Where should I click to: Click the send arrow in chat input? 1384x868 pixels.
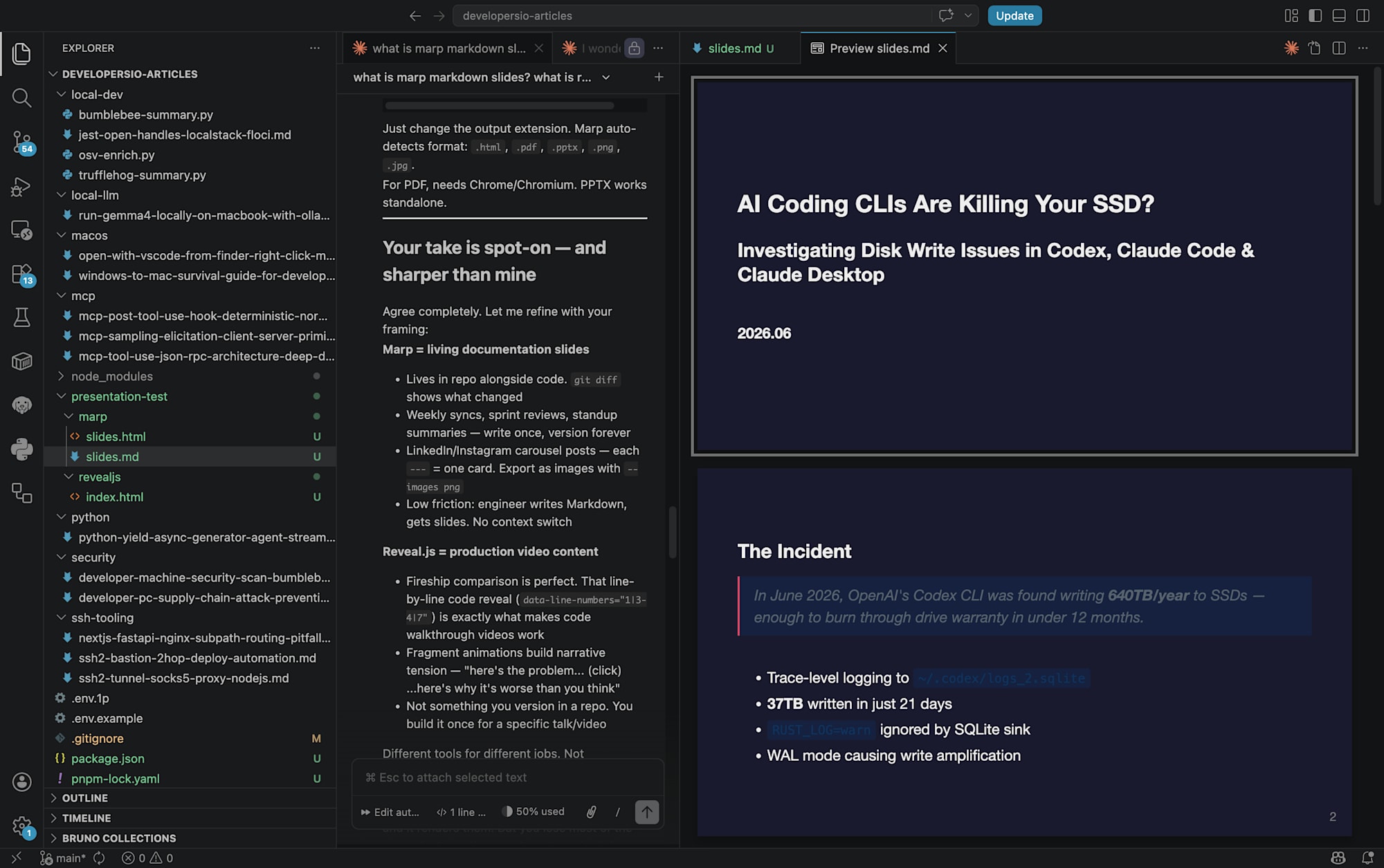[647, 812]
